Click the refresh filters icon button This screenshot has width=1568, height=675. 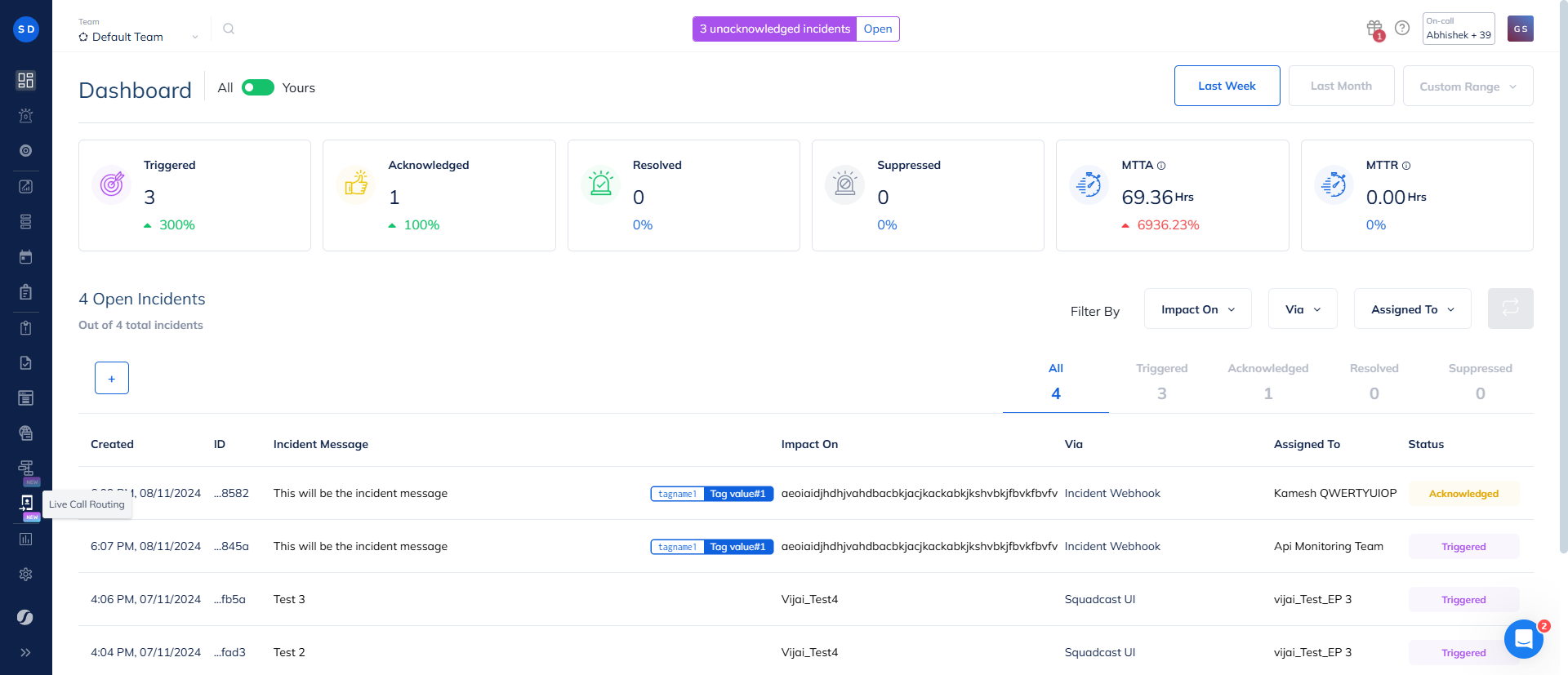point(1510,309)
